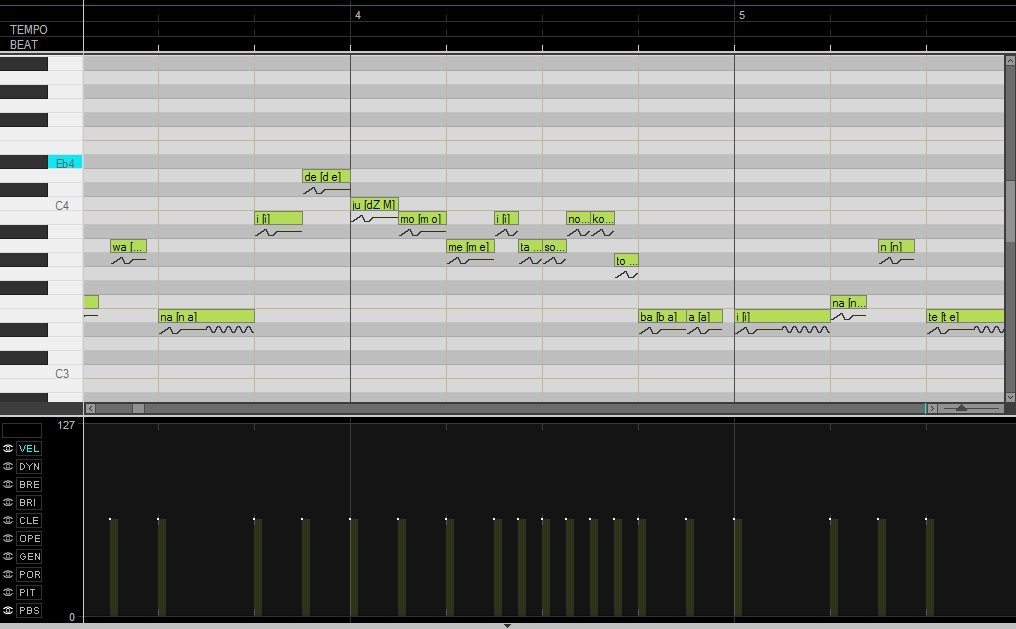Click the C3 piano key

pyautogui.click(x=65, y=372)
